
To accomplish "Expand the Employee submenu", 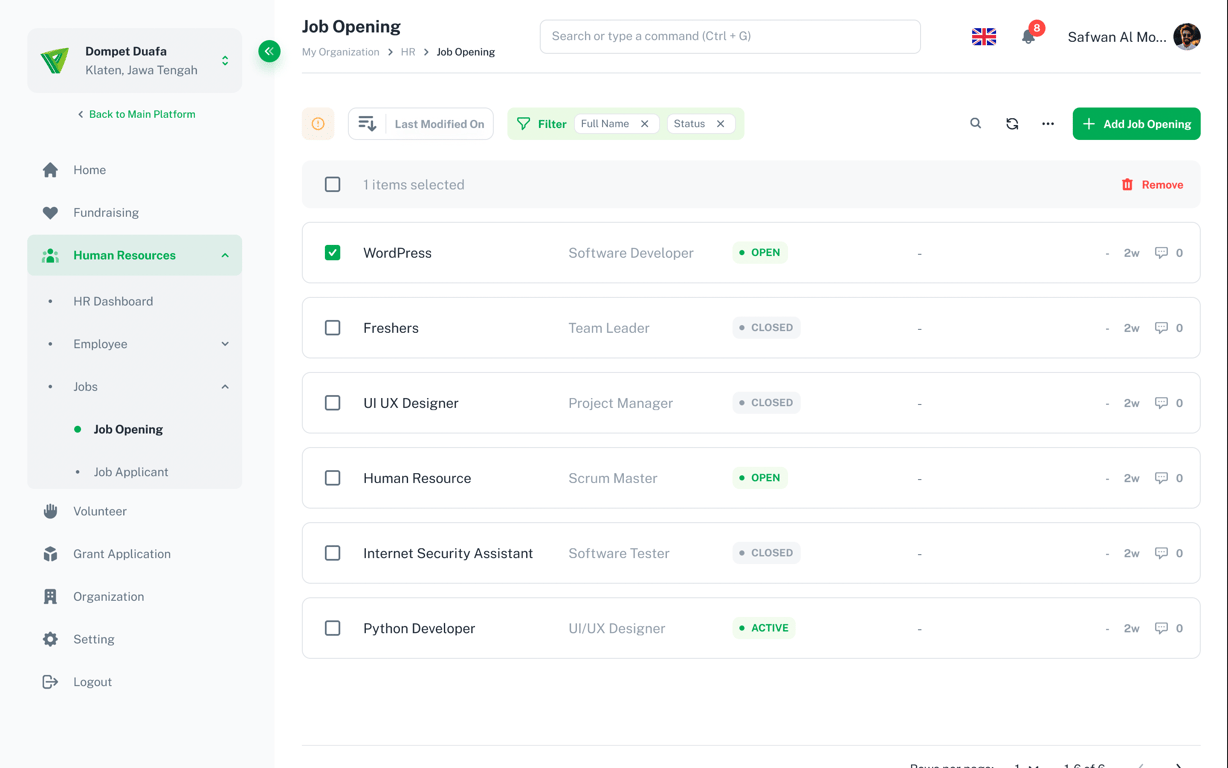I will [x=225, y=344].
